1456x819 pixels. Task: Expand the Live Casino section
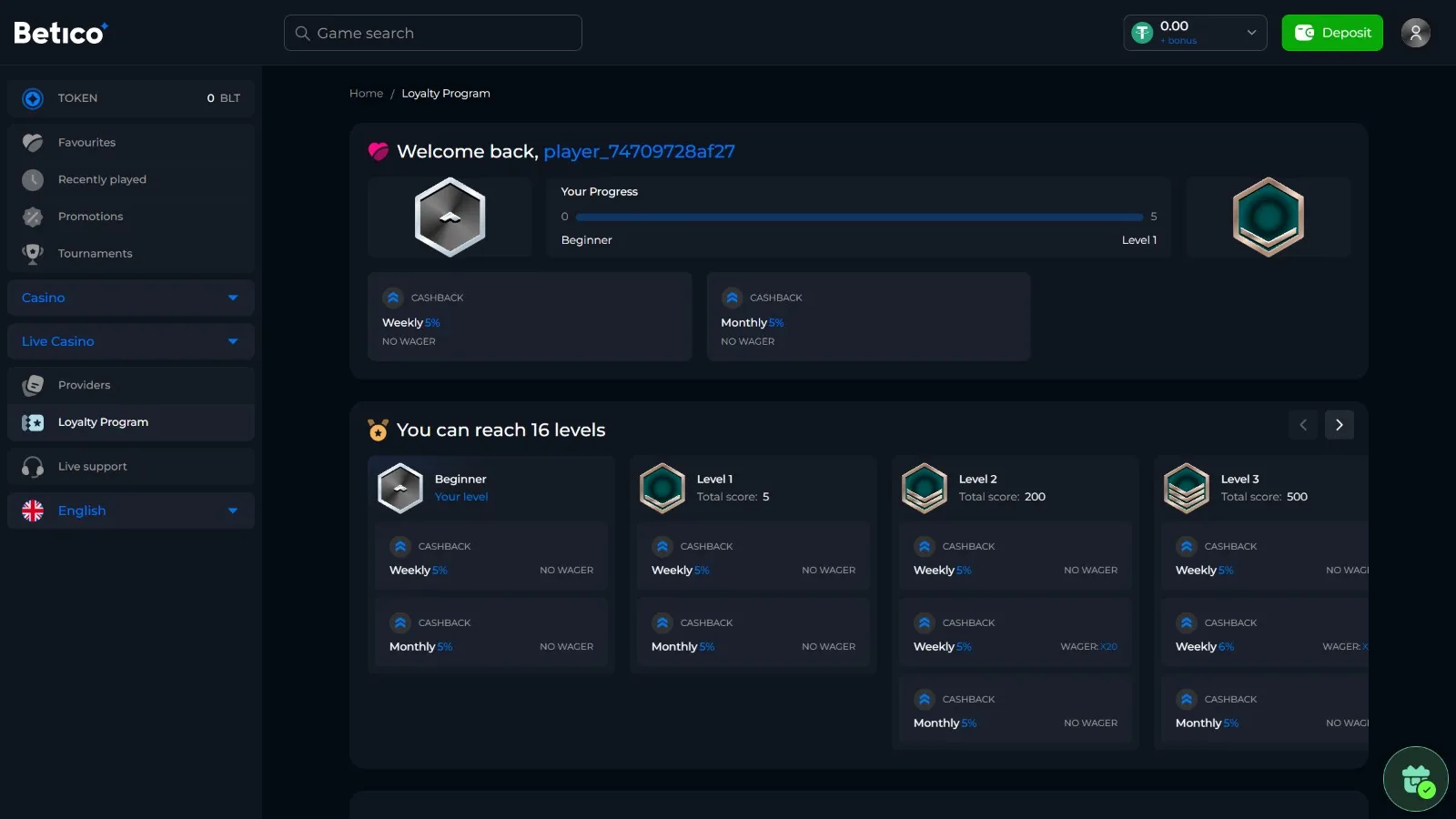pos(131,341)
